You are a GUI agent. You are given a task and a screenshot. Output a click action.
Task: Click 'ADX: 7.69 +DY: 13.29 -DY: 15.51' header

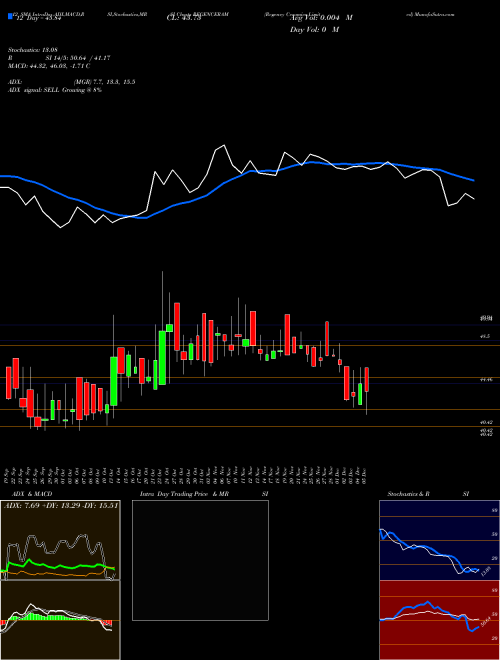[61, 505]
